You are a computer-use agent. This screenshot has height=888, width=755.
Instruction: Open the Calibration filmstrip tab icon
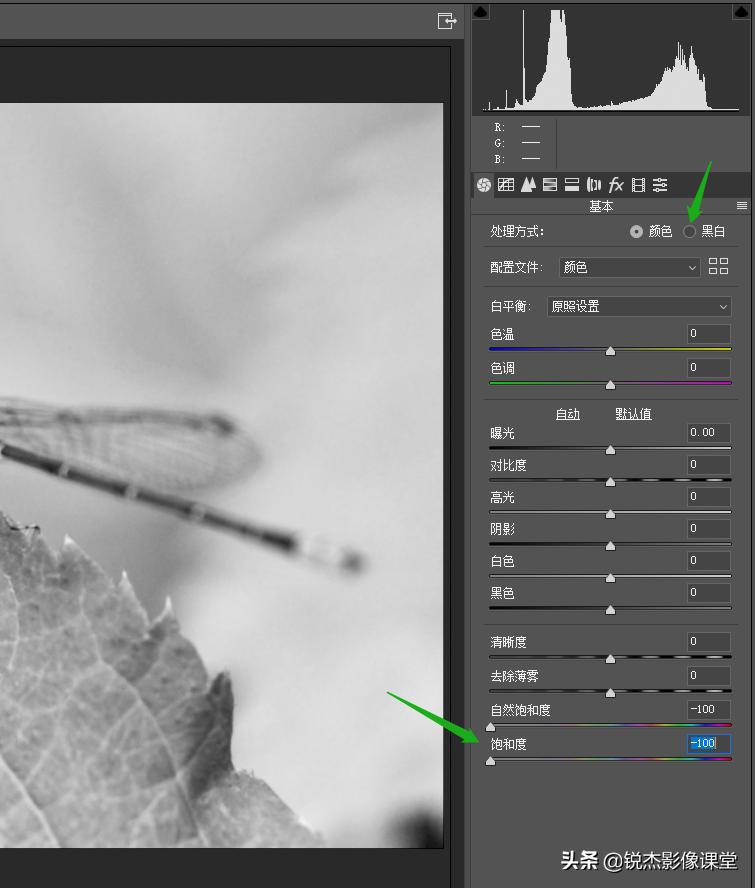pyautogui.click(x=638, y=185)
